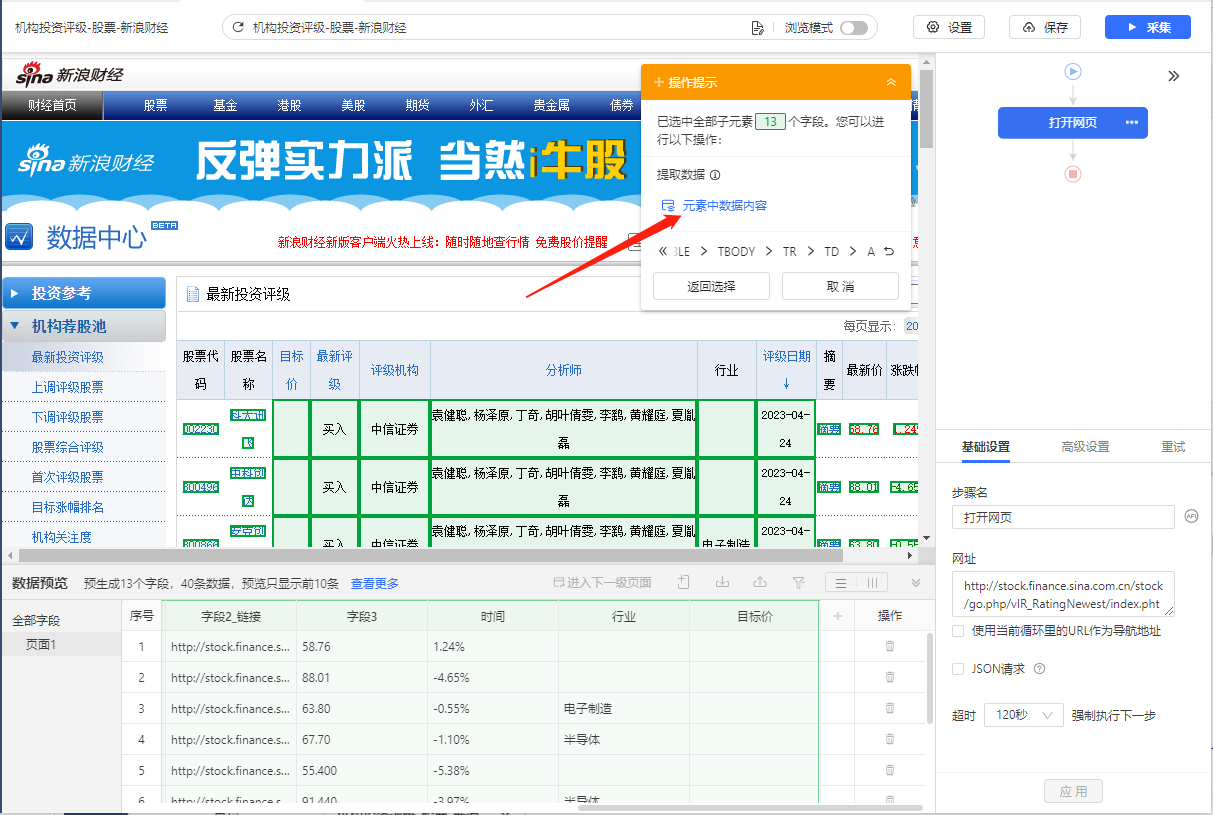The width and height of the screenshot is (1213, 815).
Task: Toggle the 浏览模式 switch
Action: pos(854,28)
